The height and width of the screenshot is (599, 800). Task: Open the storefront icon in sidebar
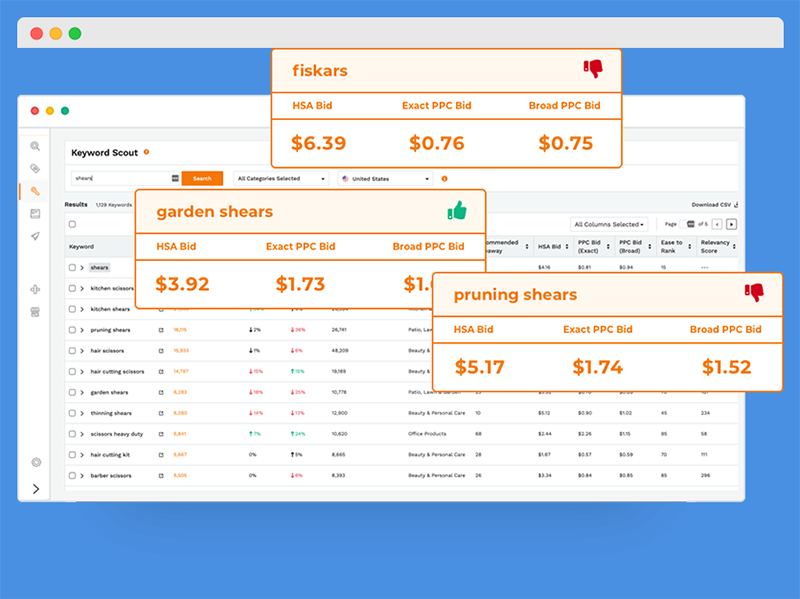pyautogui.click(x=35, y=312)
